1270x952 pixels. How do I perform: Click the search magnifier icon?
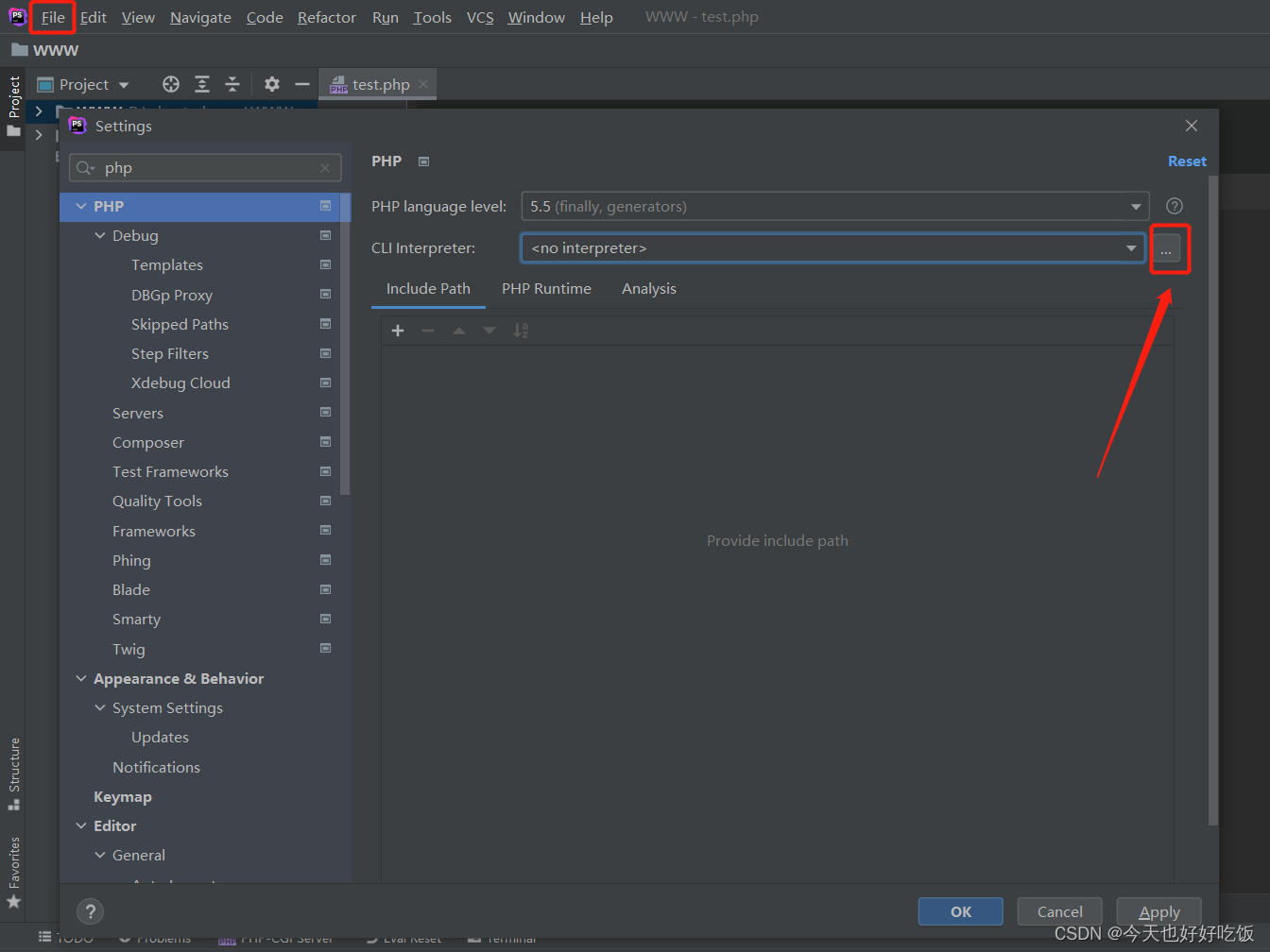point(85,168)
